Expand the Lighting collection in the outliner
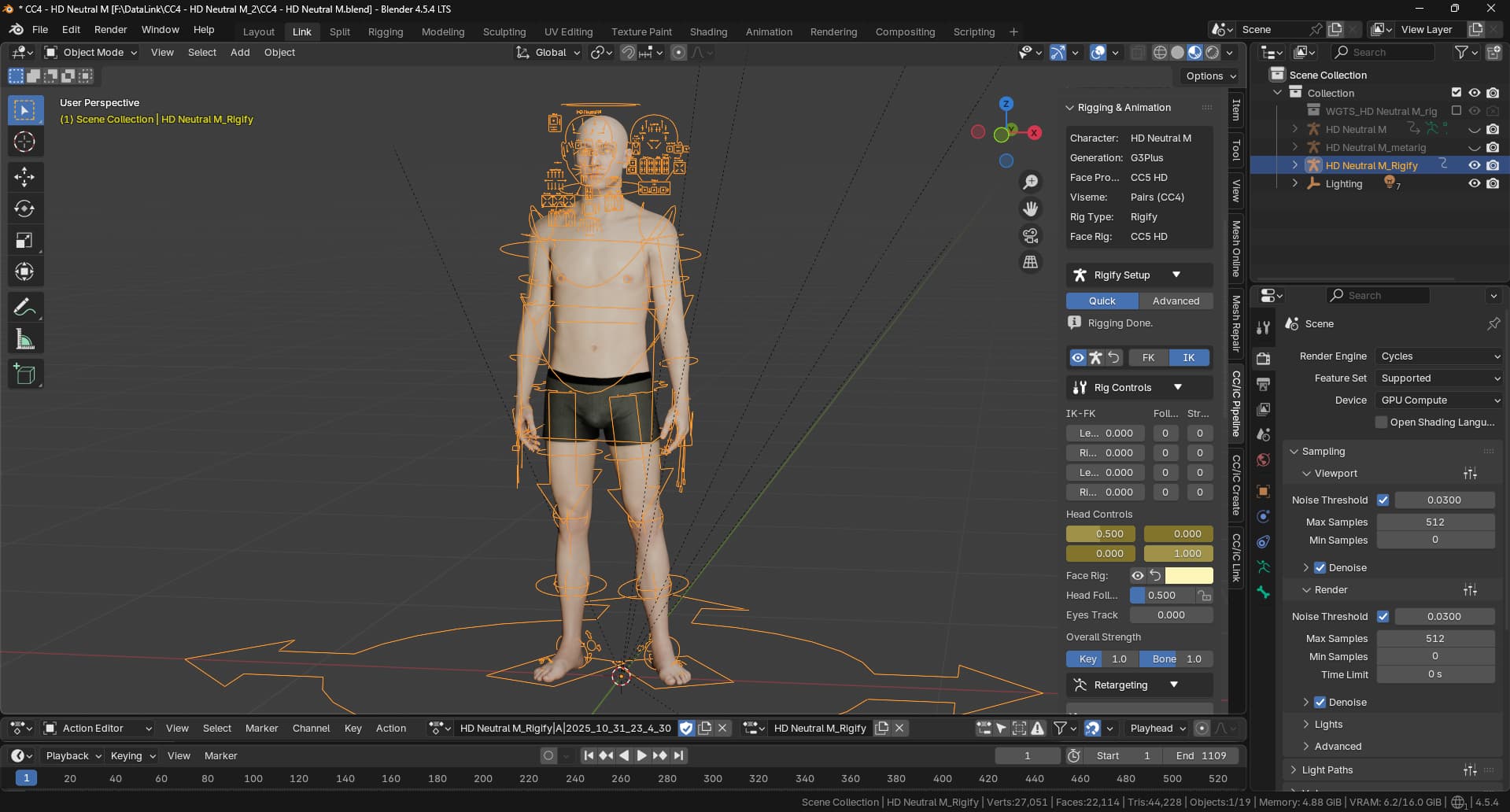The height and width of the screenshot is (812, 1510). [x=1295, y=183]
